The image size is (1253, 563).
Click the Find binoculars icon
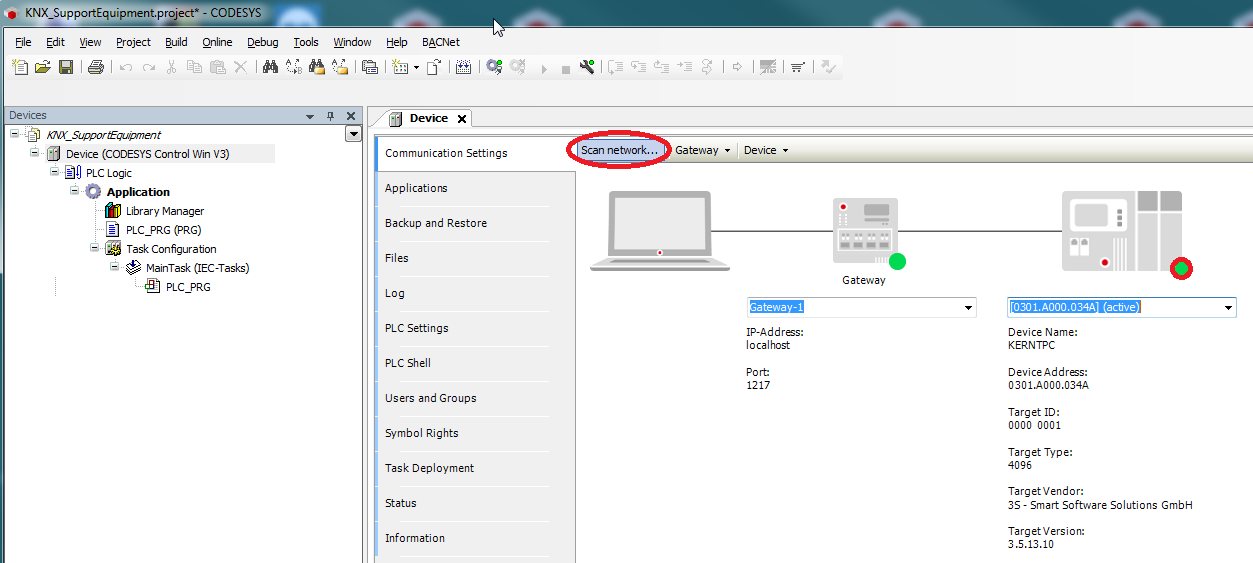pos(269,67)
